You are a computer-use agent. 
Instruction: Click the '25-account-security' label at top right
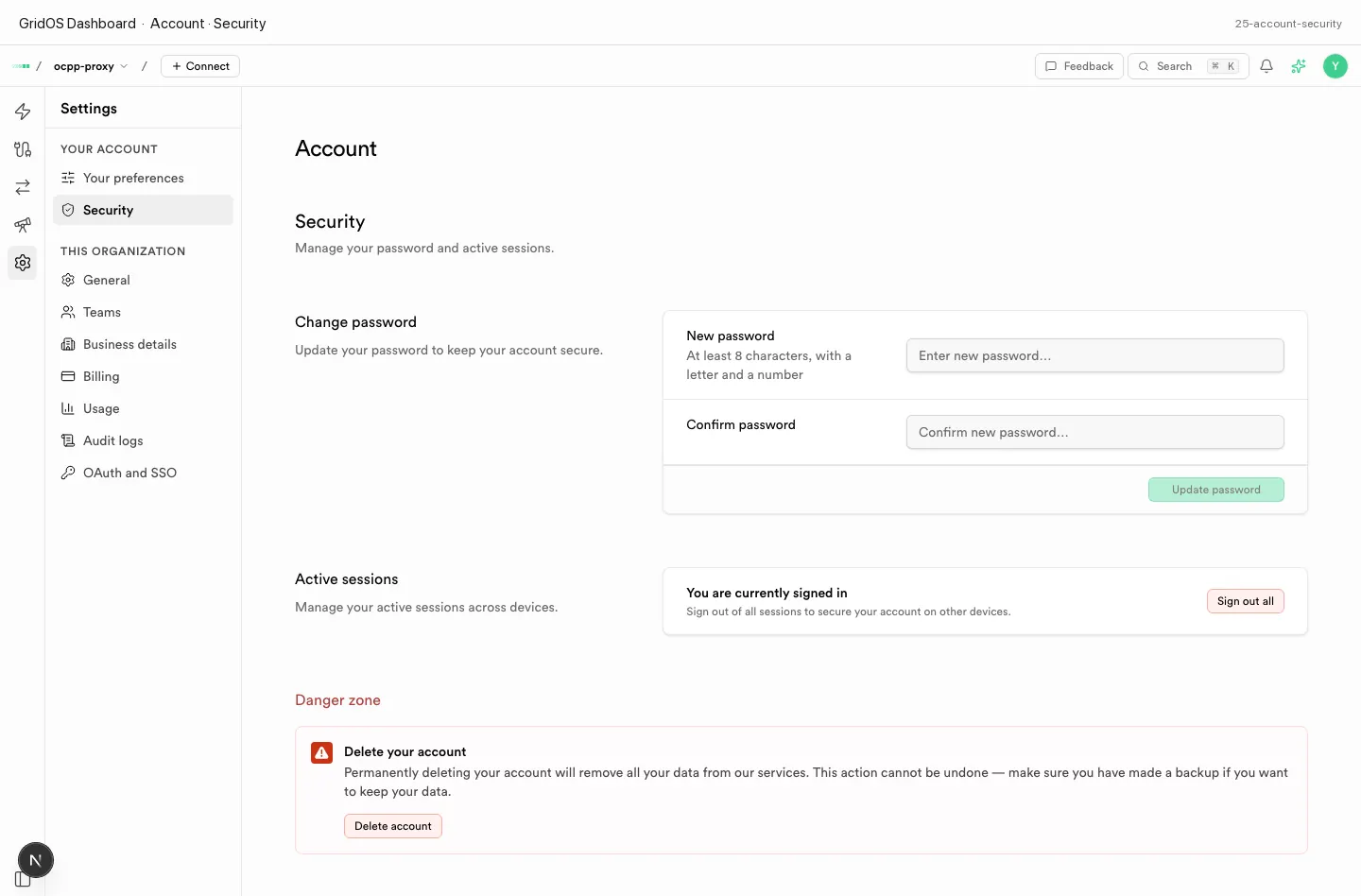1288,24
